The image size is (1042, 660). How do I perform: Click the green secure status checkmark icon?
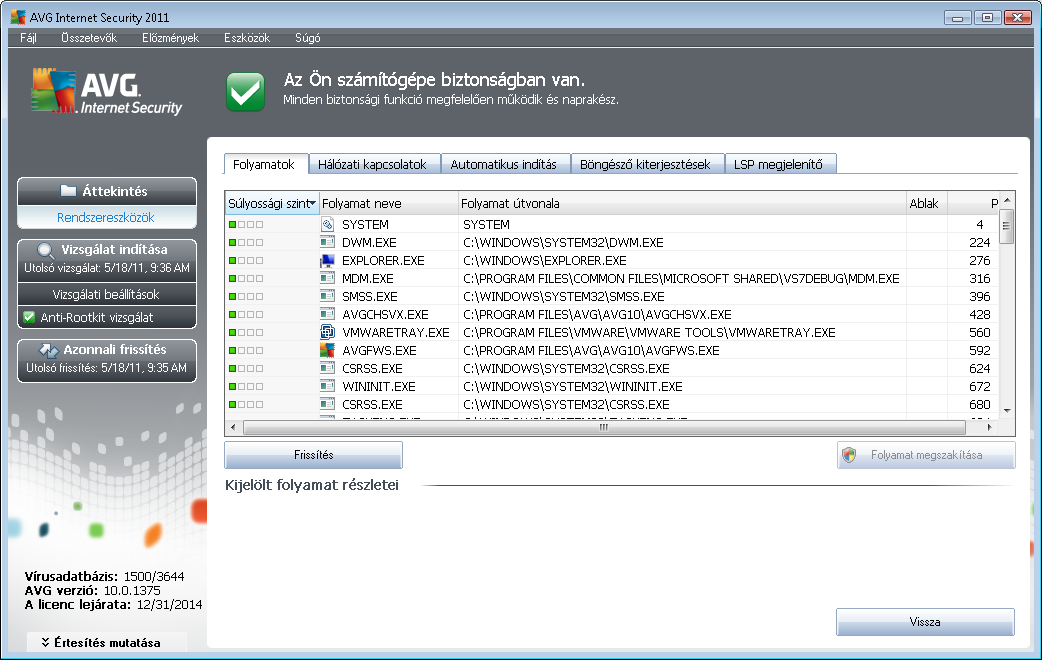pyautogui.click(x=245, y=91)
